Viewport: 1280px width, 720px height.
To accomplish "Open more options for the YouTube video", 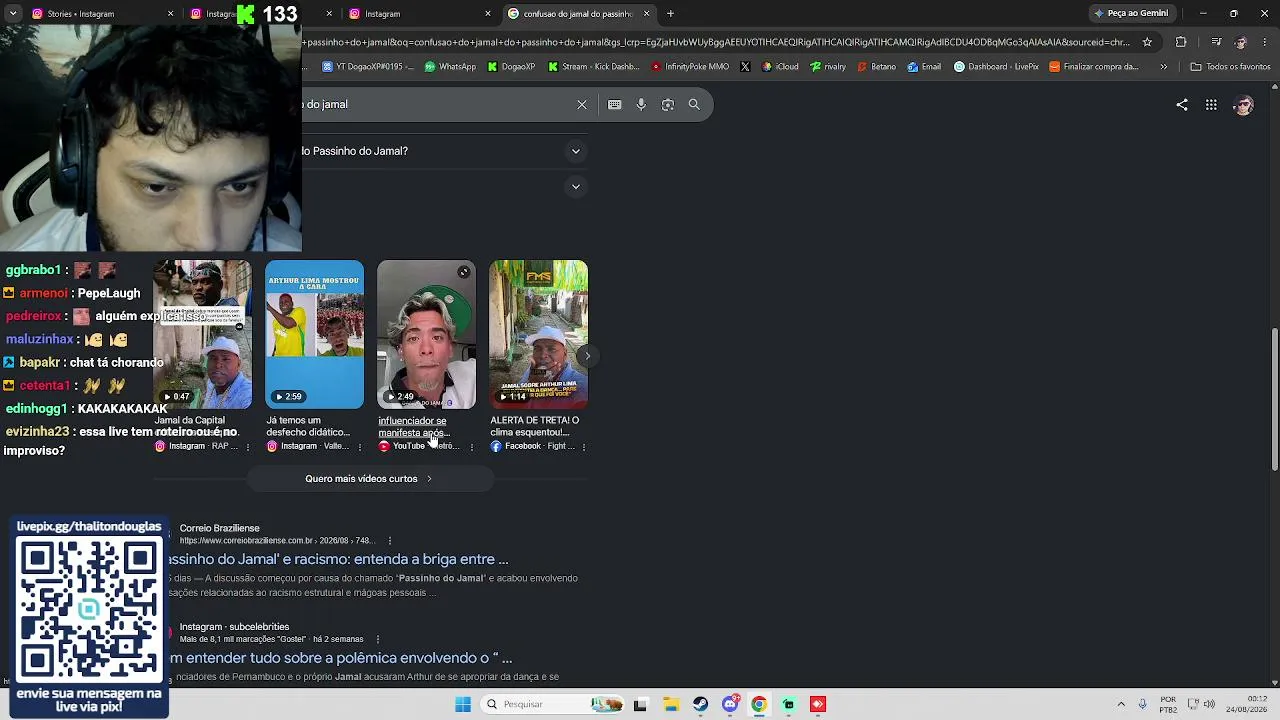I will coord(472,446).
